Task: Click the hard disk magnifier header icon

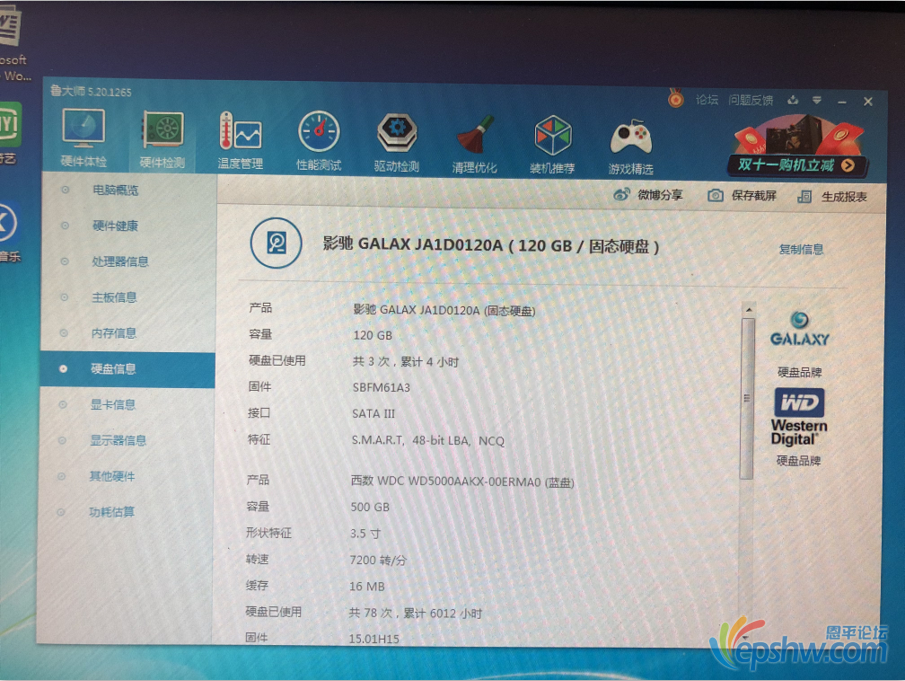Action: pyautogui.click(x=276, y=243)
